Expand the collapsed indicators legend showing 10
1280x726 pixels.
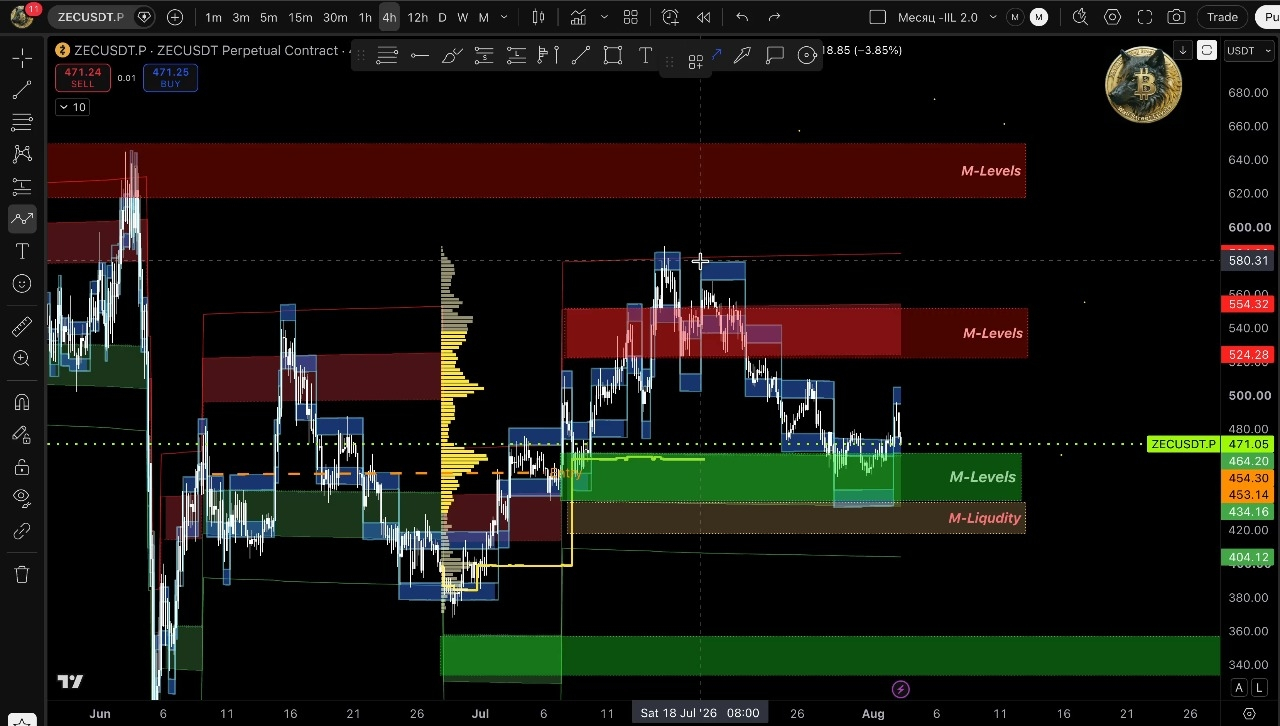point(72,107)
